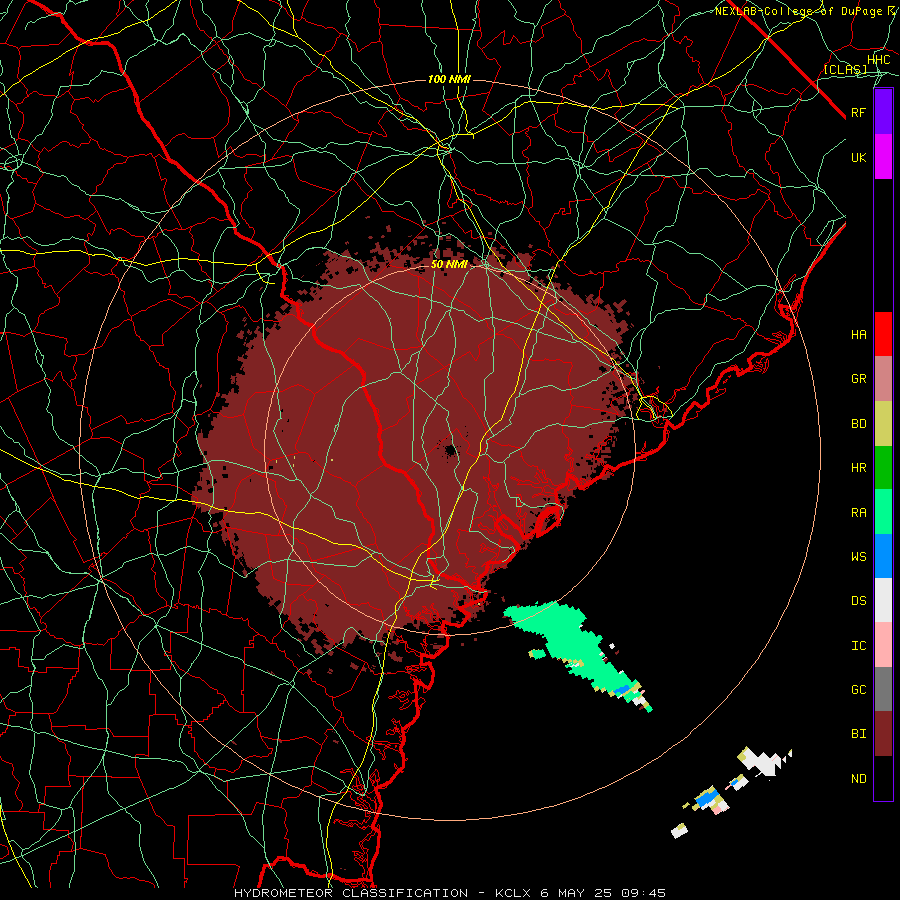Screen dimensions: 900x900
Task: Click the BI legend label
Action: pyautogui.click(x=859, y=734)
